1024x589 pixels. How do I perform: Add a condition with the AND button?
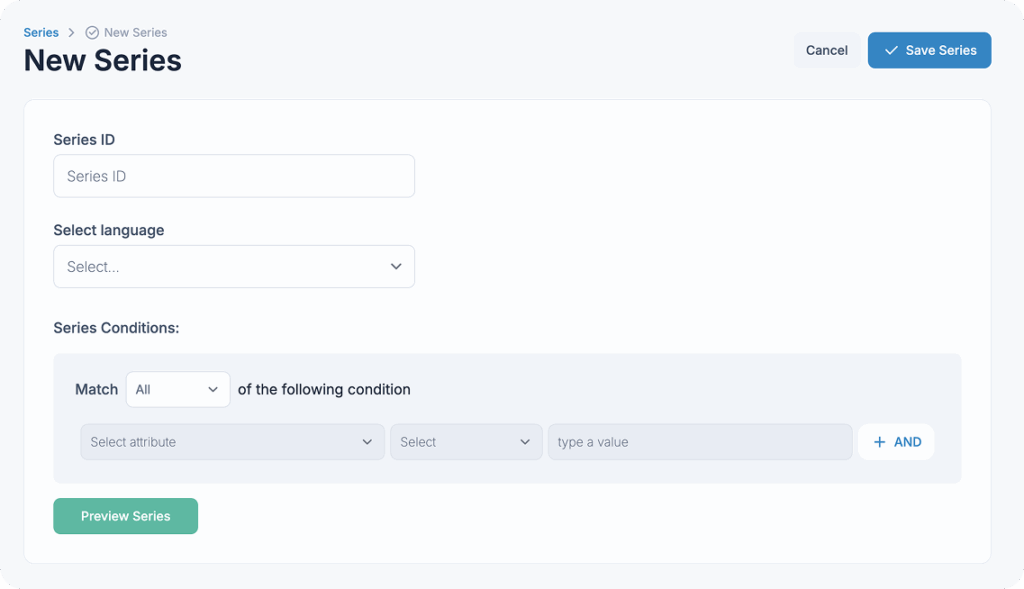pos(896,442)
